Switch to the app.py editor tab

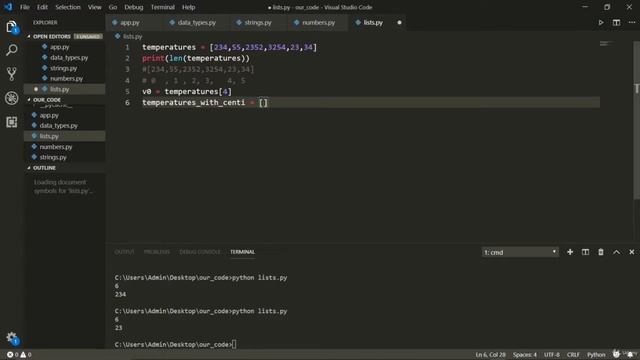tap(130, 22)
